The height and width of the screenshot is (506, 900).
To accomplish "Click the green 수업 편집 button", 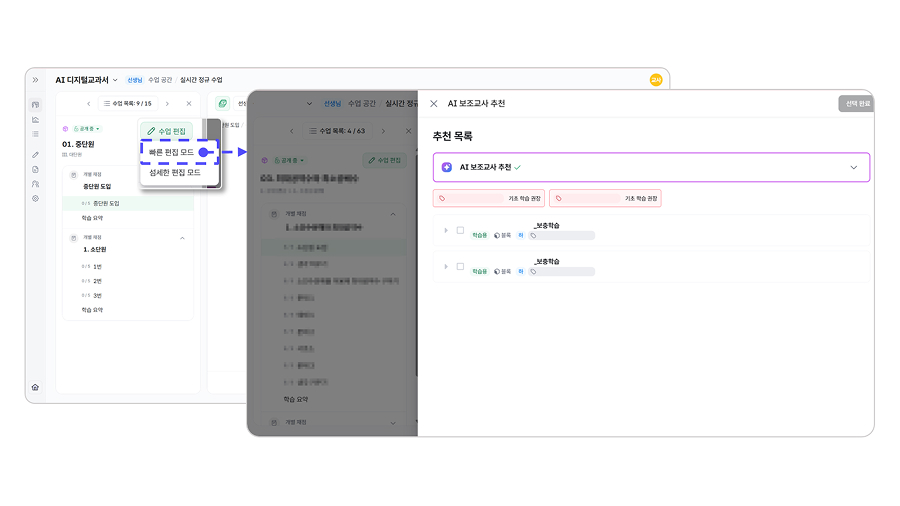I will click(x=166, y=131).
